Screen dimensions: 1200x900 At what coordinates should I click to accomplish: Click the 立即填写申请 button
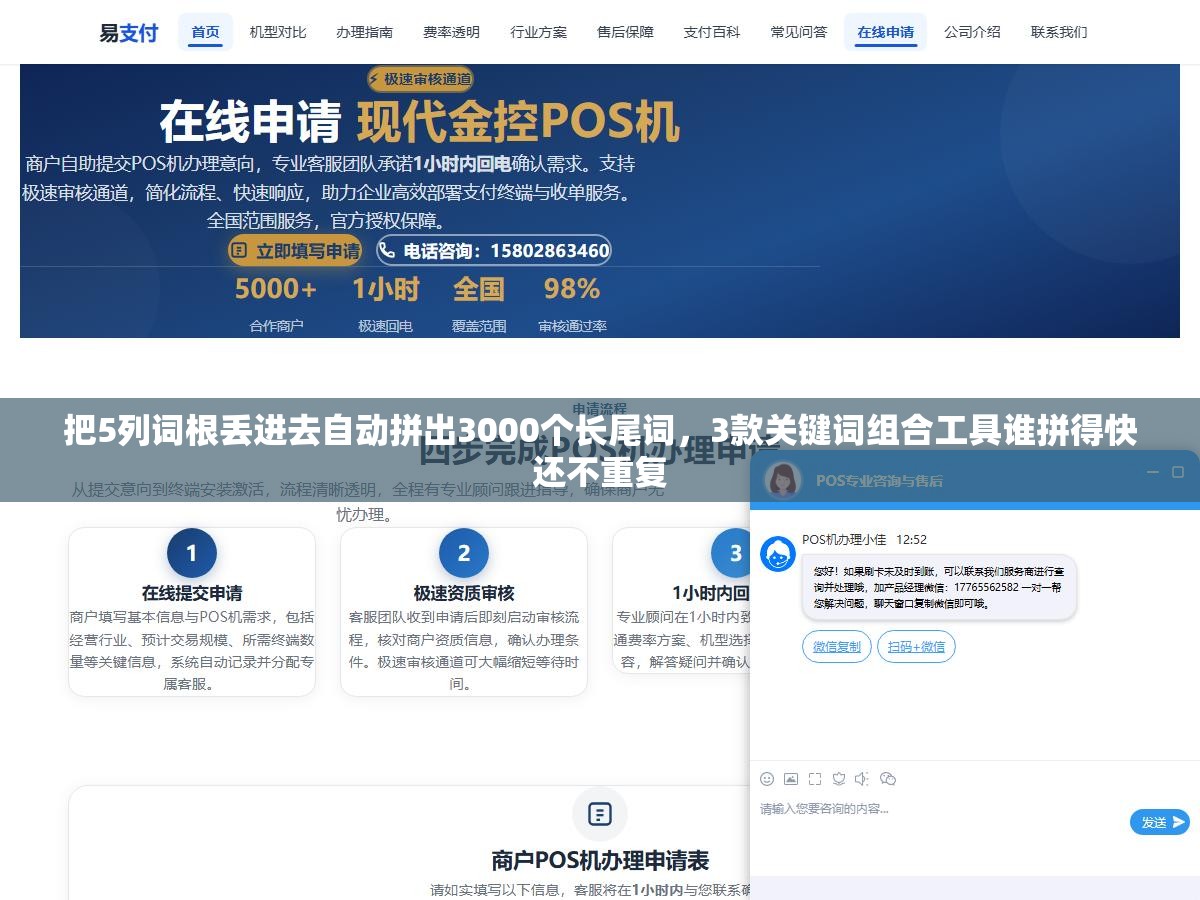[295, 251]
